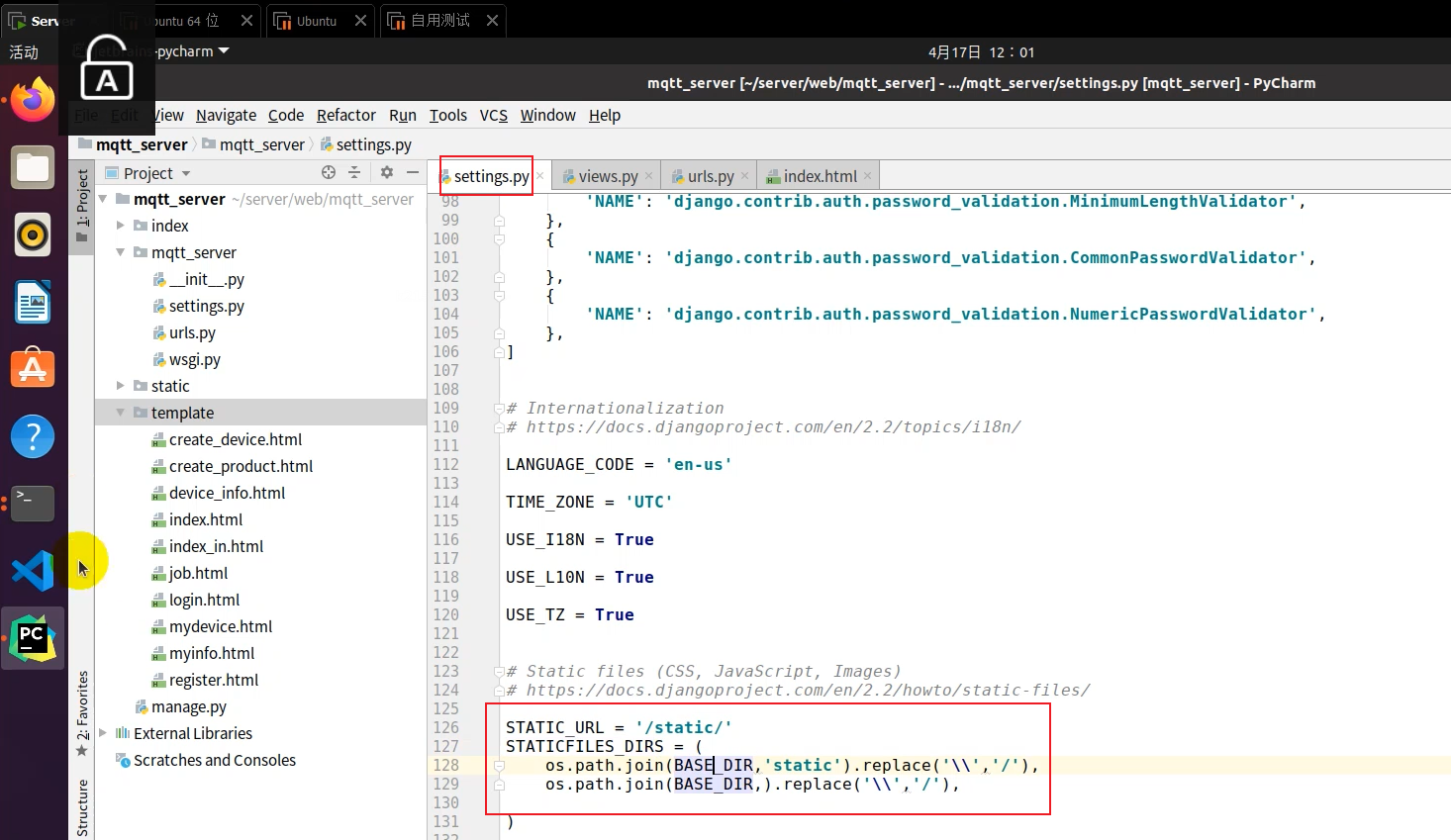Expand External Libraries node
Viewport: 1451px width, 840px height.
click(x=103, y=733)
